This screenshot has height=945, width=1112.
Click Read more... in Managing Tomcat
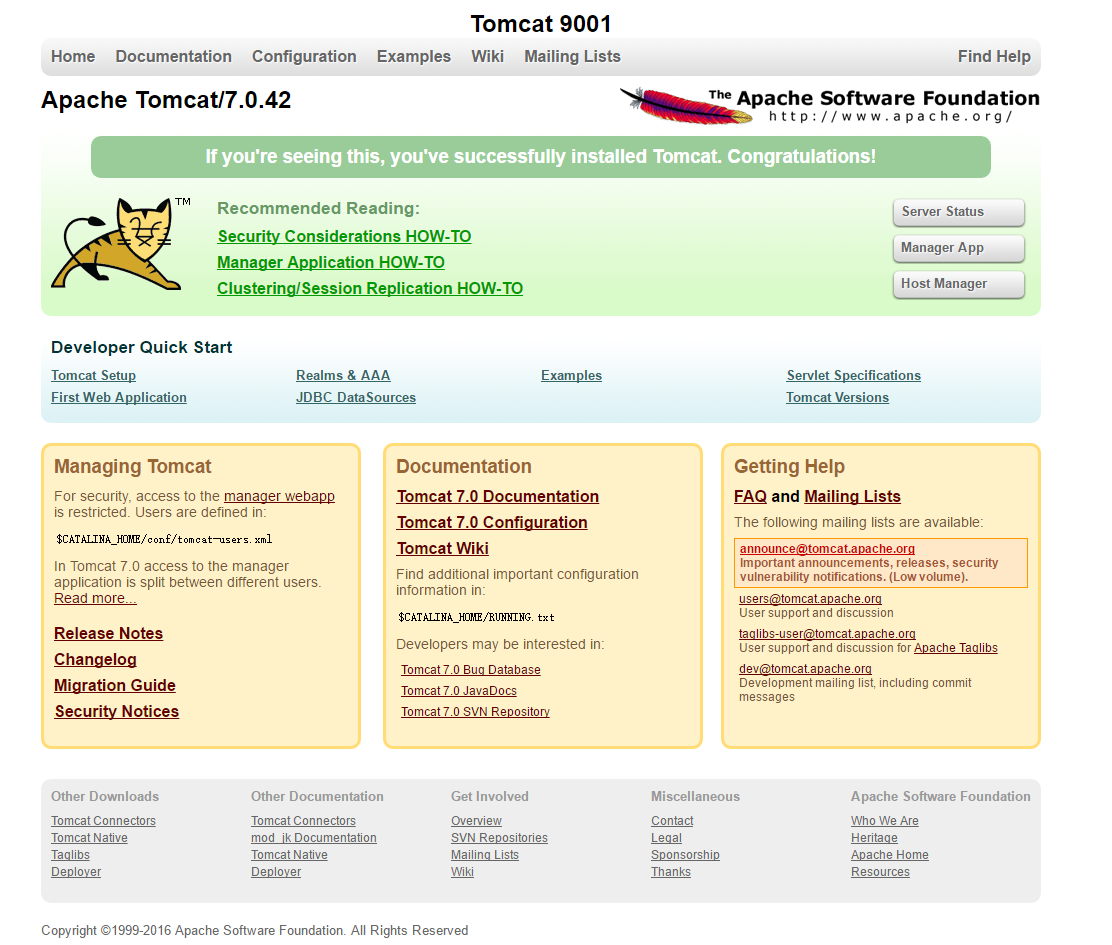point(95,598)
